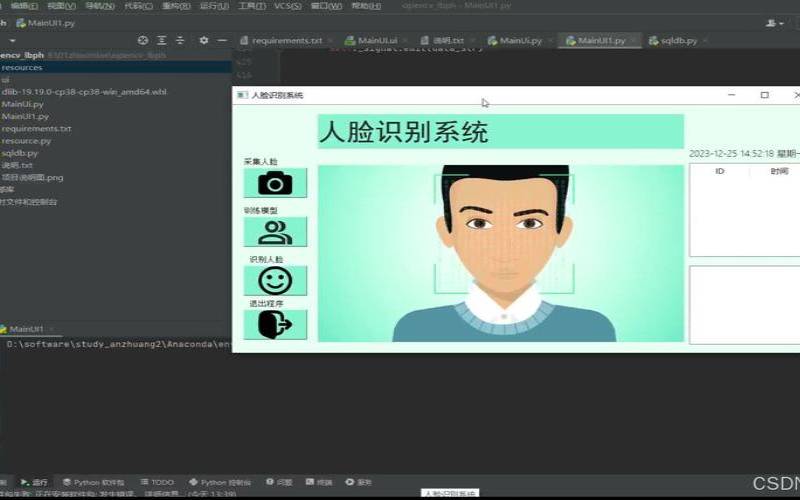The width and height of the screenshot is (800, 500).
Task: Select the MainUI1 run tab
Action: coord(26,329)
